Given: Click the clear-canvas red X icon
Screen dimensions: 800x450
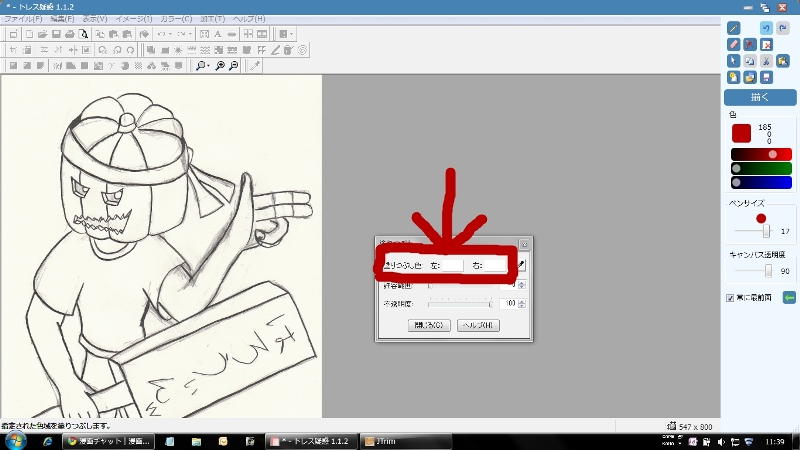Looking at the screenshot, I should [x=766, y=44].
